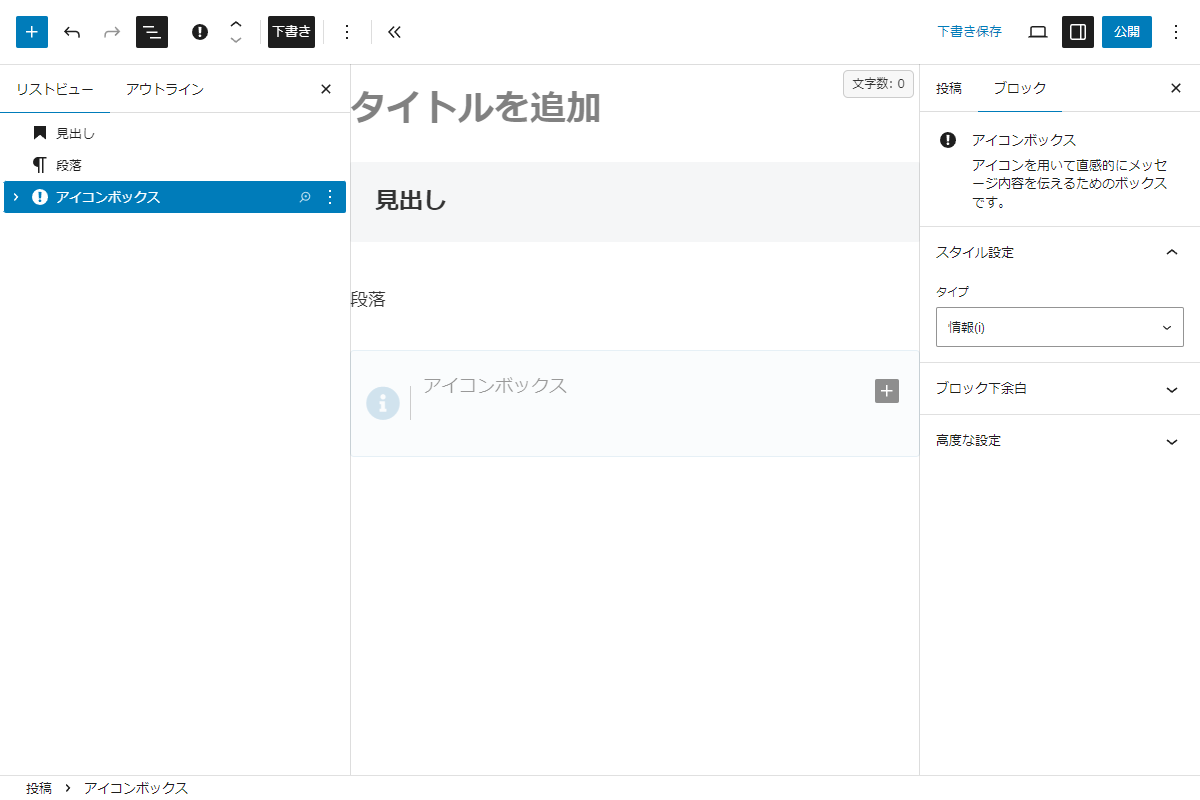Switch to the アウトライン tab

pyautogui.click(x=165, y=89)
